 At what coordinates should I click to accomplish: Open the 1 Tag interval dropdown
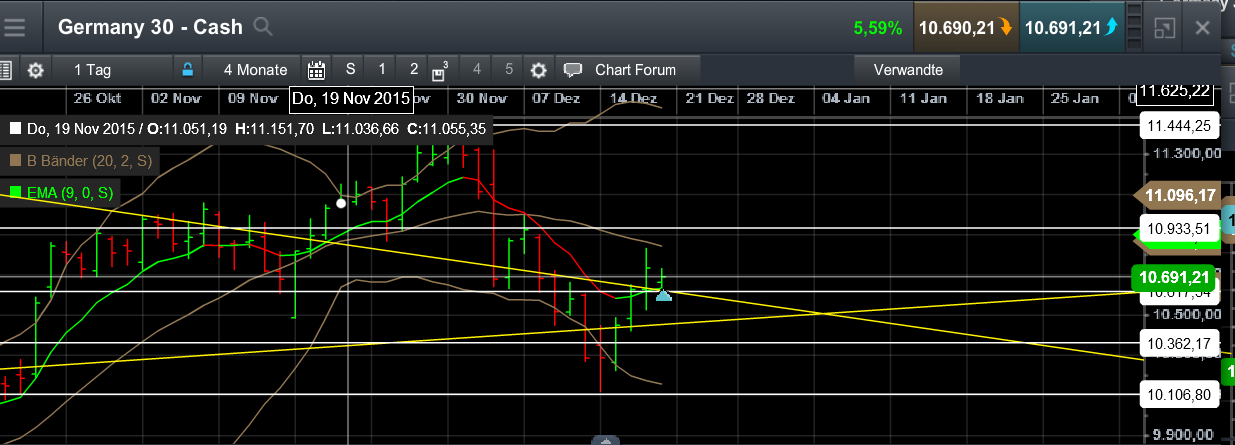(x=93, y=70)
